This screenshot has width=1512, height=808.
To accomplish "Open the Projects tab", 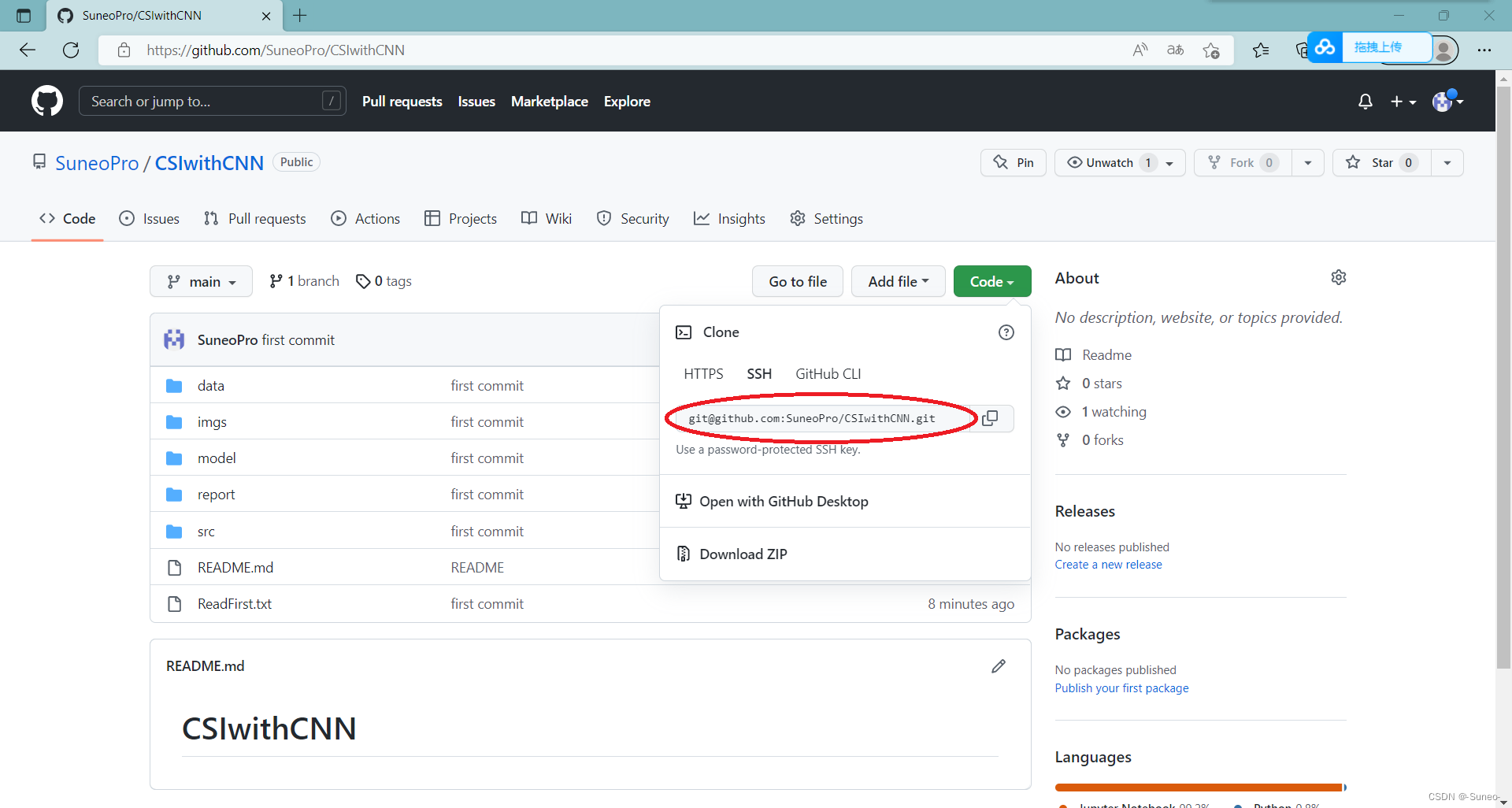I will (x=461, y=219).
